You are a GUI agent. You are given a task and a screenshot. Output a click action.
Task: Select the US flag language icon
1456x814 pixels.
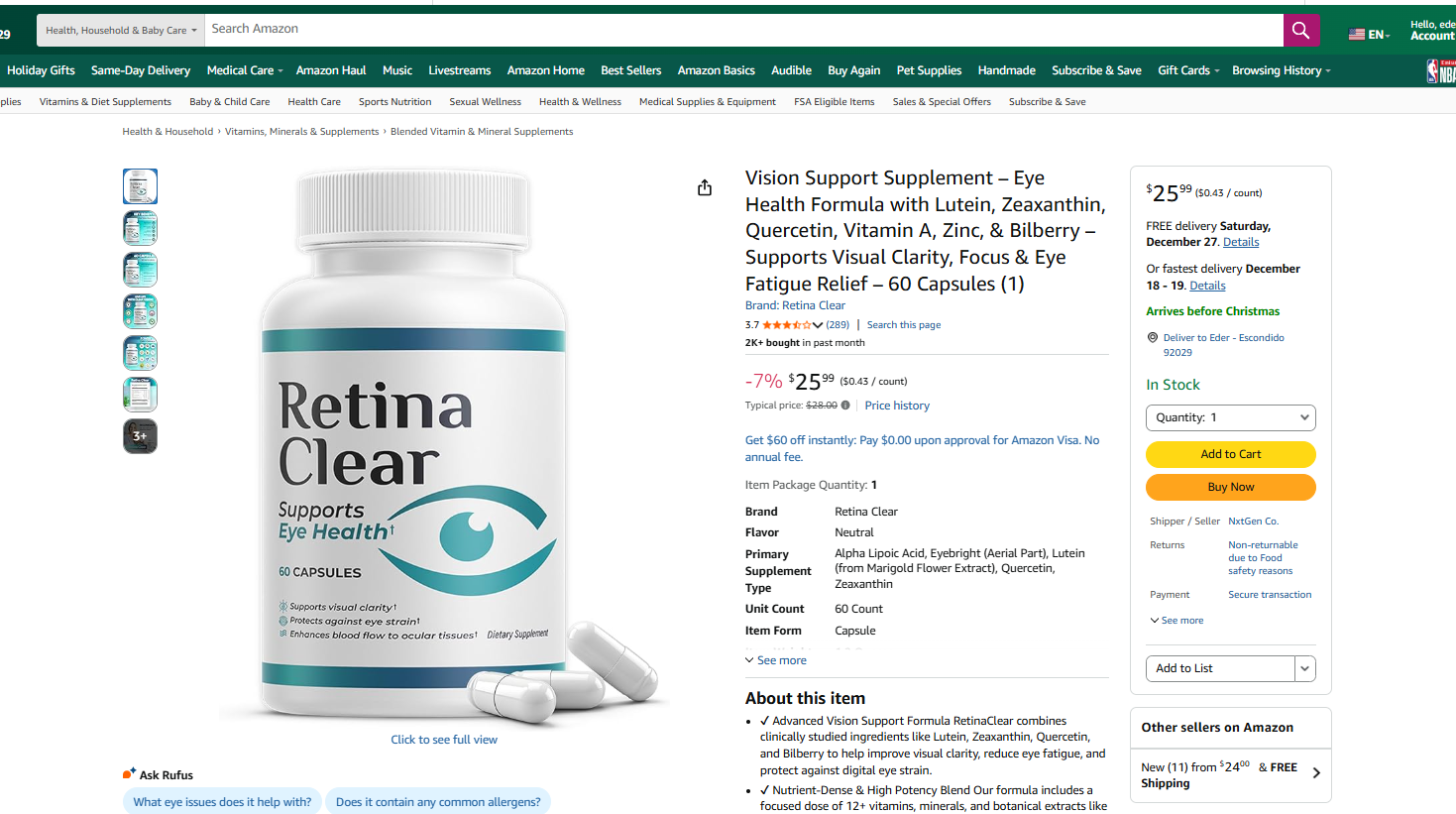click(1357, 34)
